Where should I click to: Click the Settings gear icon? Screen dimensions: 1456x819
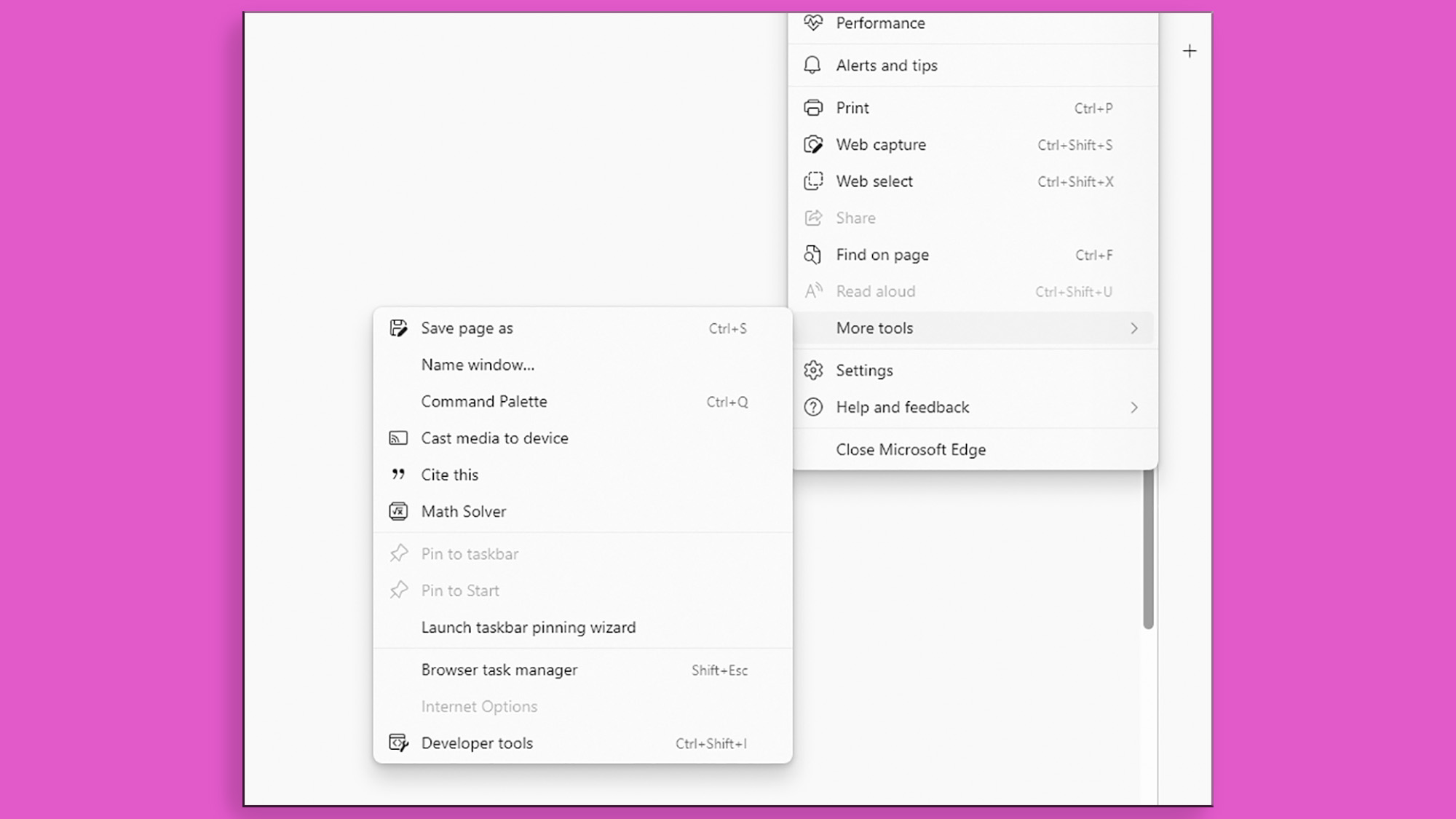pos(813,370)
